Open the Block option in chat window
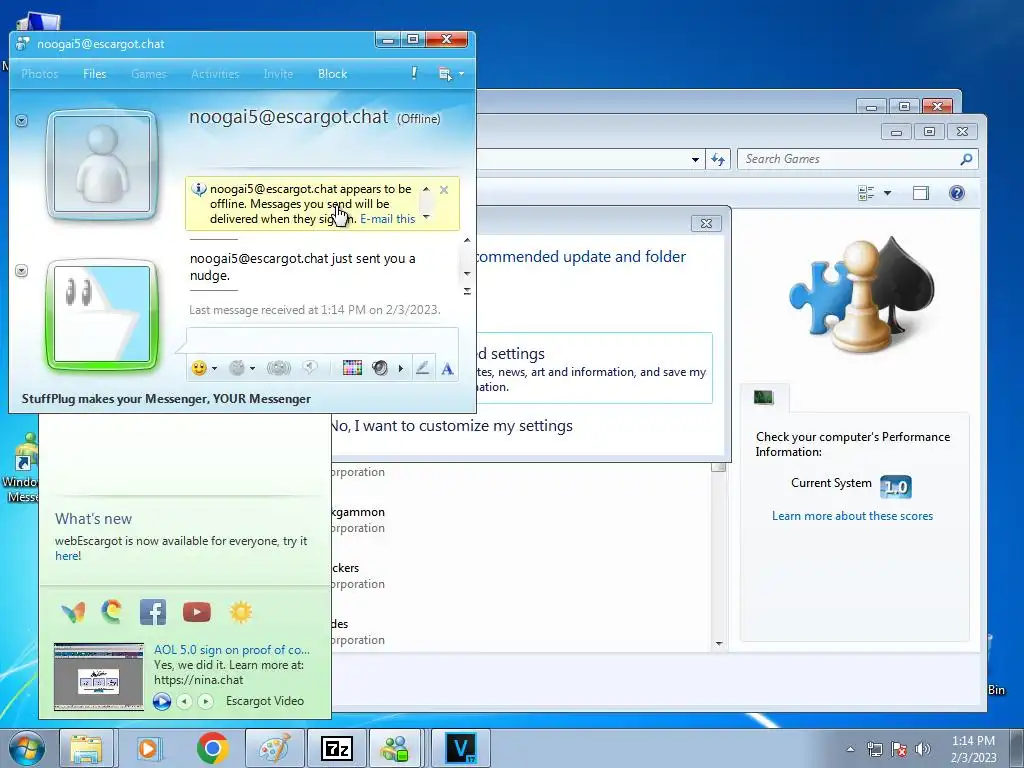The width and height of the screenshot is (1024, 768). [332, 74]
